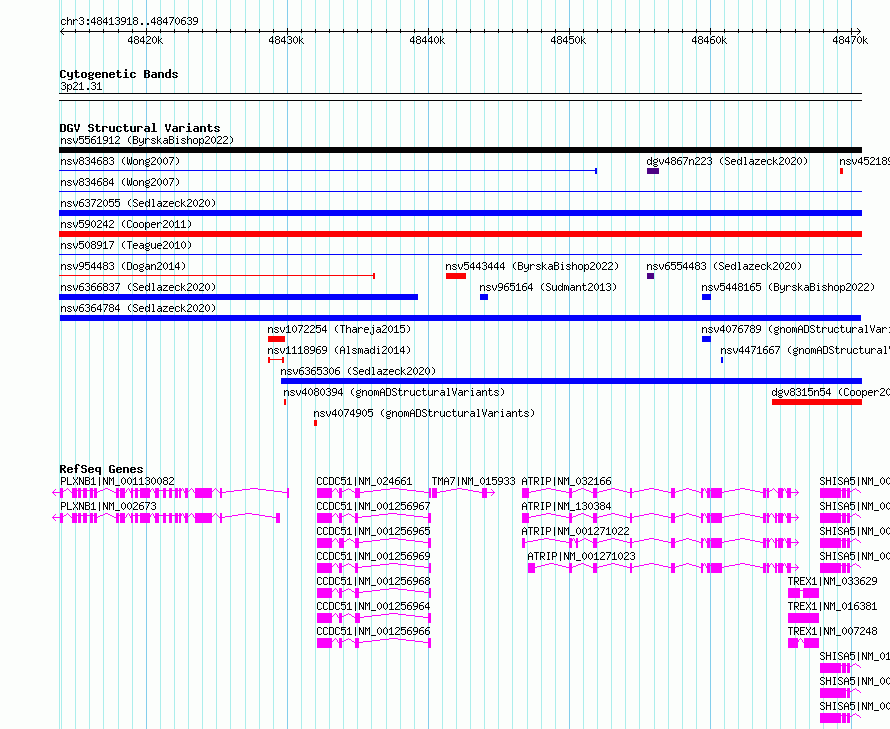Click the nsv6372055 blue variant bar
890x729 pixels.
coord(460,213)
